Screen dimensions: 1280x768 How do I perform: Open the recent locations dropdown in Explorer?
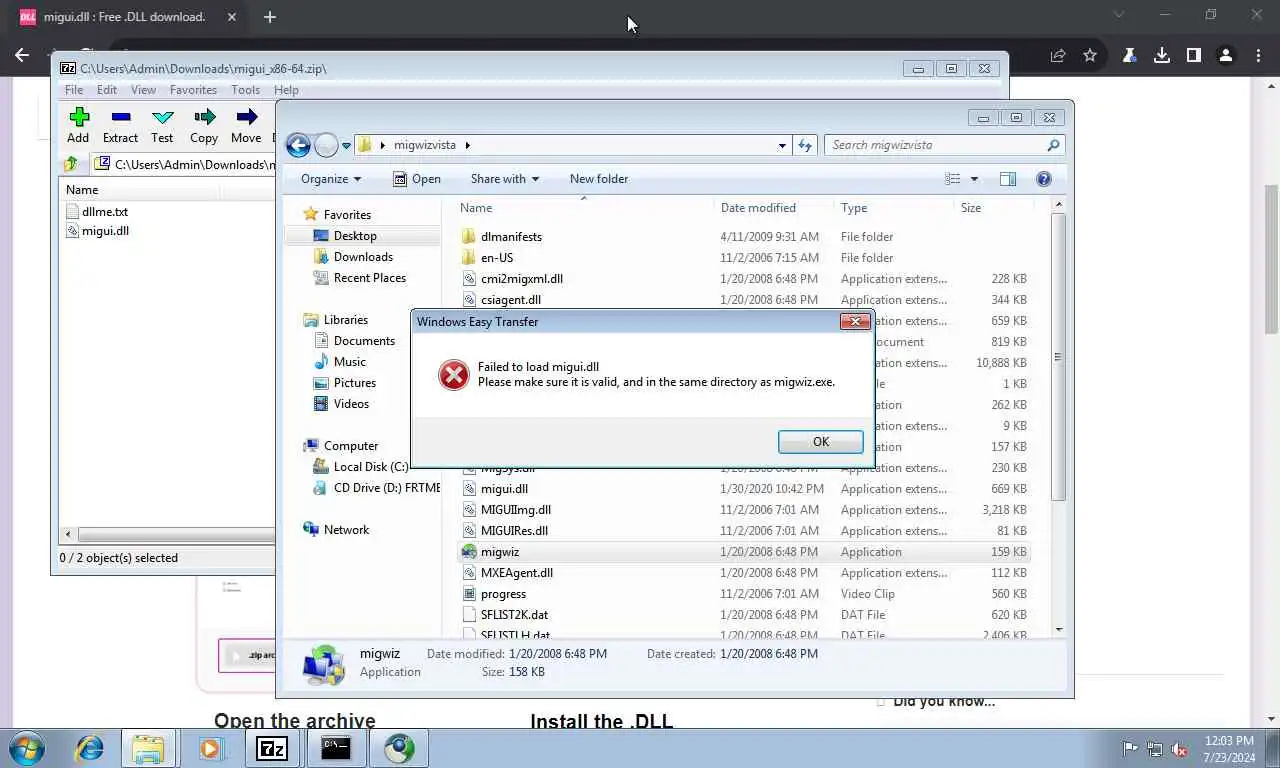346,146
